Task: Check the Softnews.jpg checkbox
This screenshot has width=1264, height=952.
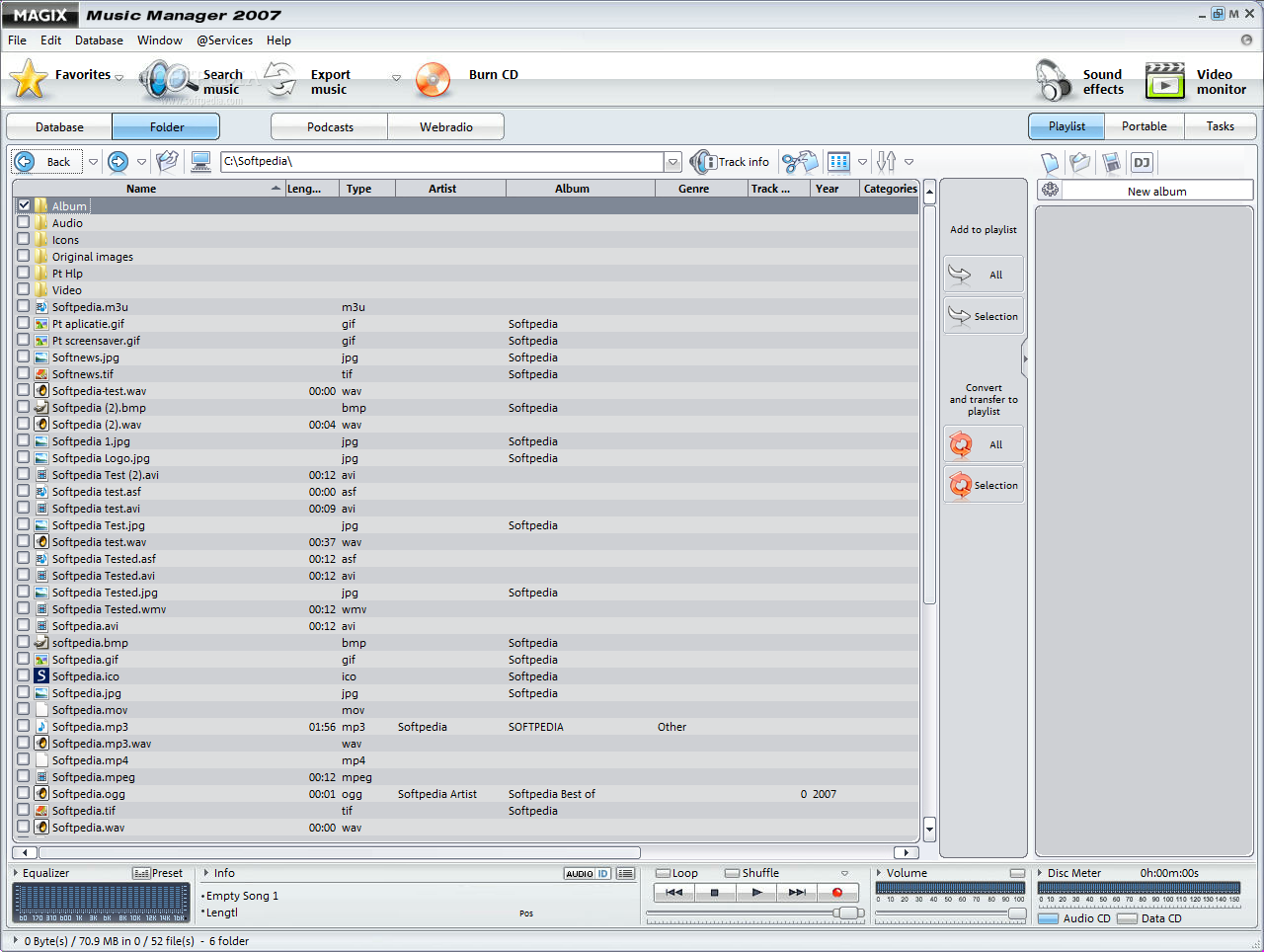Action: (x=24, y=357)
